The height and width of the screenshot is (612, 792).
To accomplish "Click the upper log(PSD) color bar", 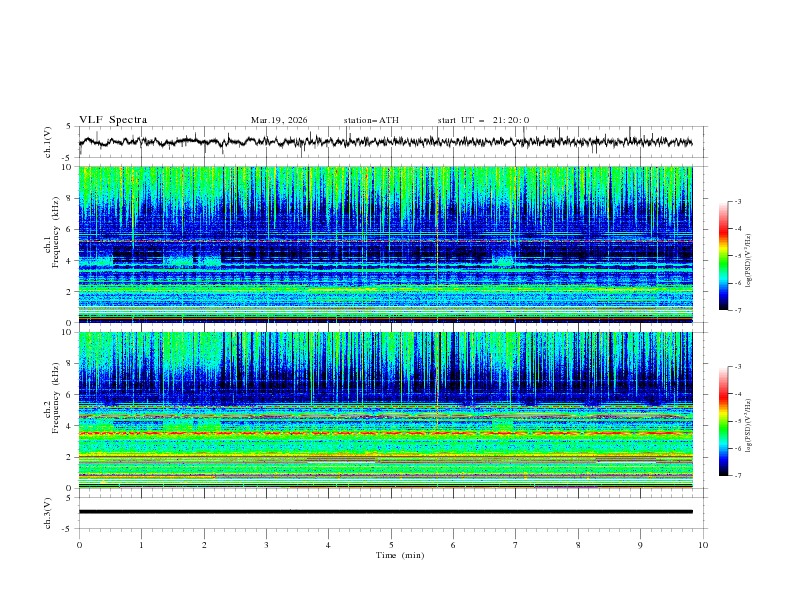I will point(723,256).
